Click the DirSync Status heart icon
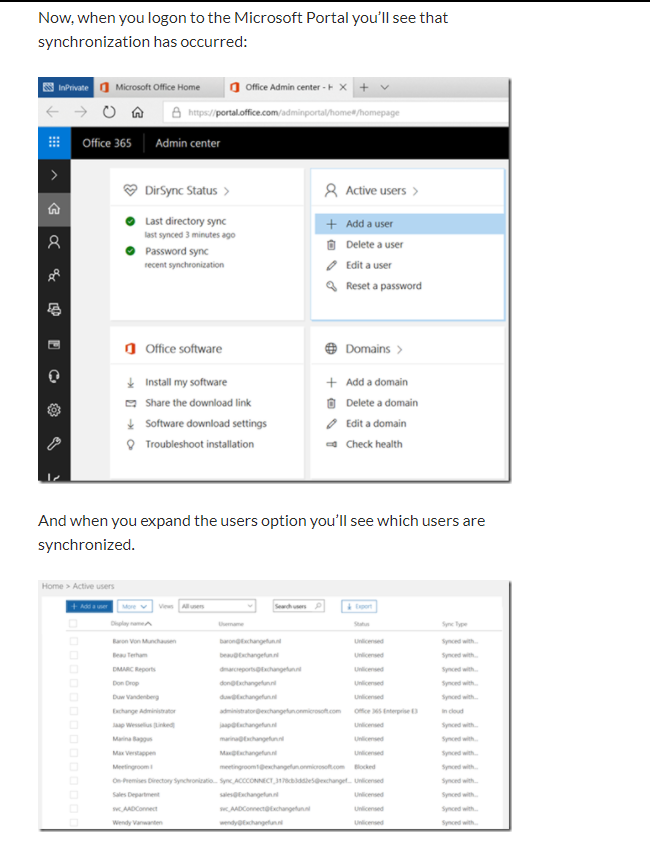Image resolution: width=650 pixels, height=854 pixels. click(x=130, y=191)
